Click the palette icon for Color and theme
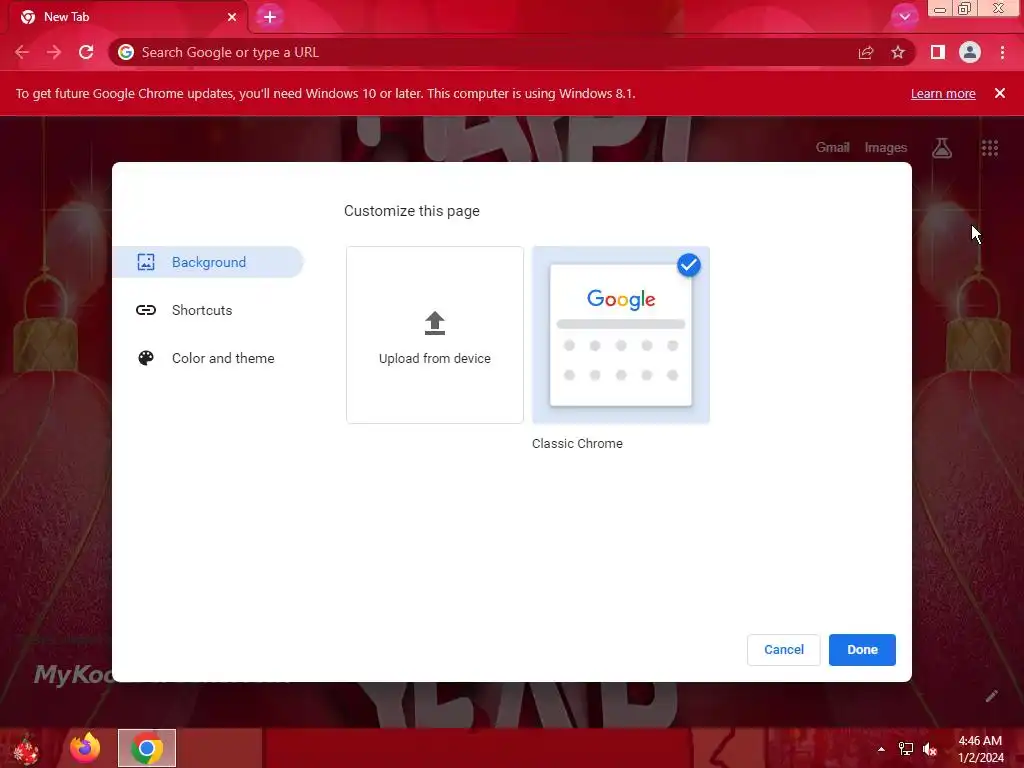Screen dimensions: 1024x768 coord(146,358)
